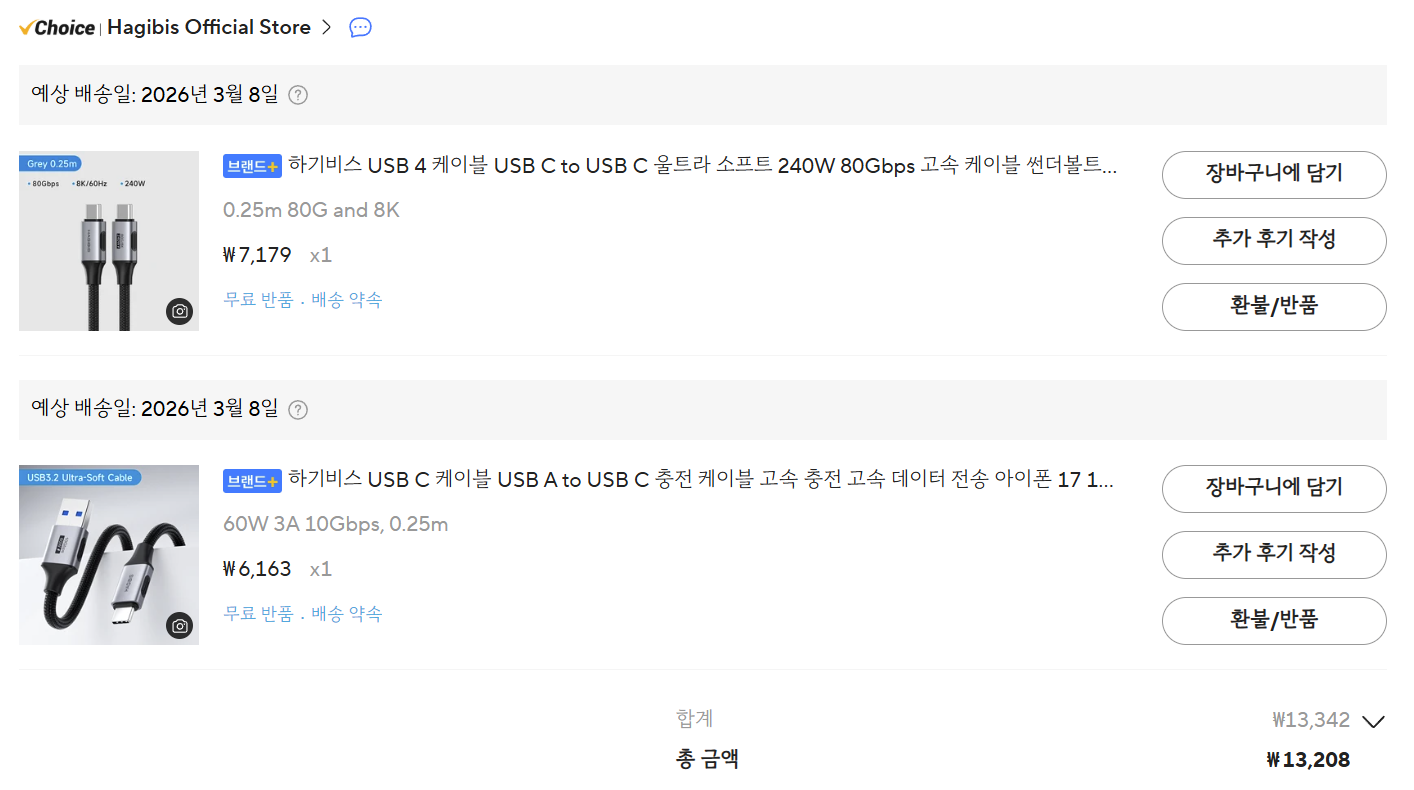The image size is (1414, 790).
Task: Write additional review for USB A cable
Action: point(1273,554)
